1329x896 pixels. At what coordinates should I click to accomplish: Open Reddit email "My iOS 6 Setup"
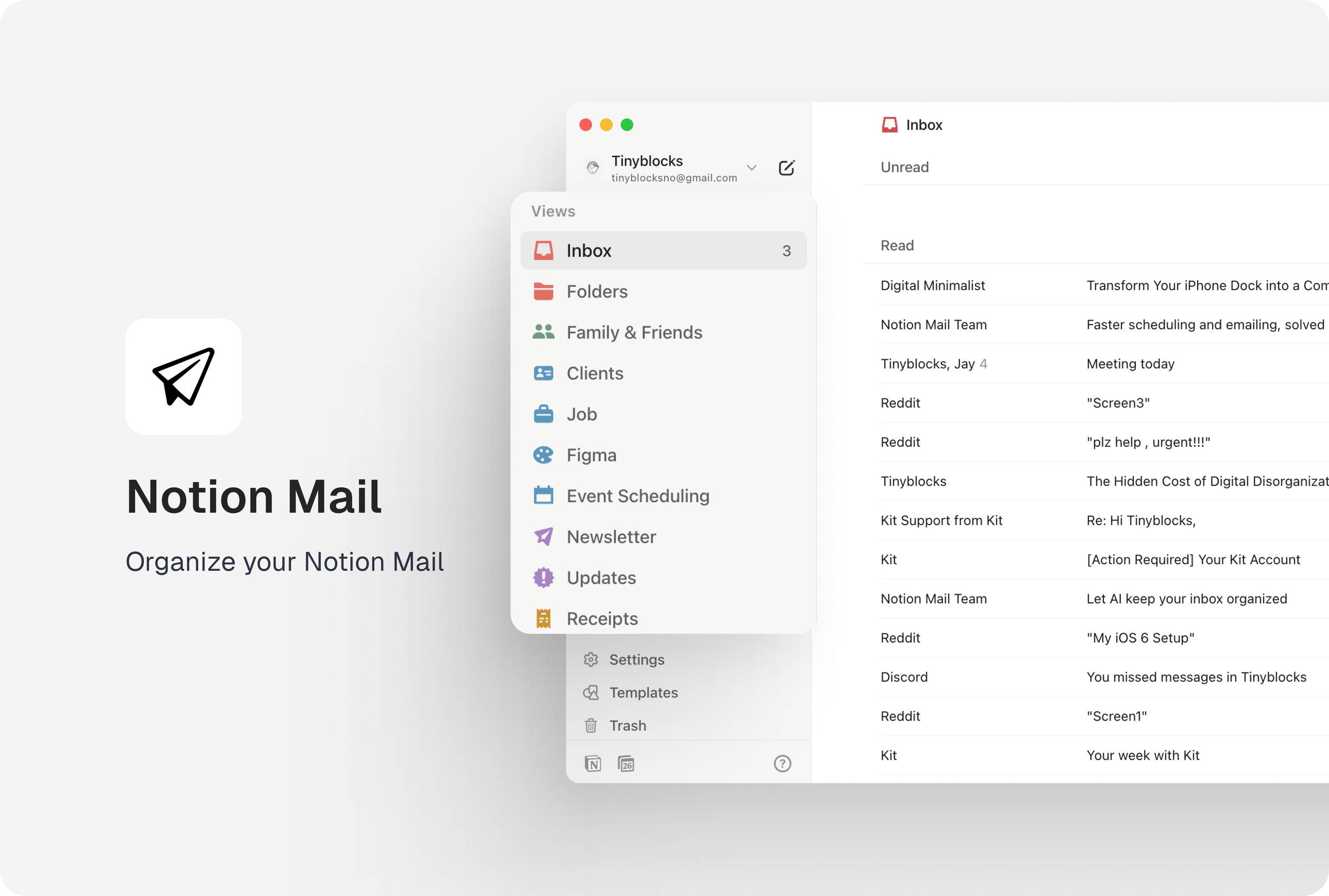[x=1104, y=638]
